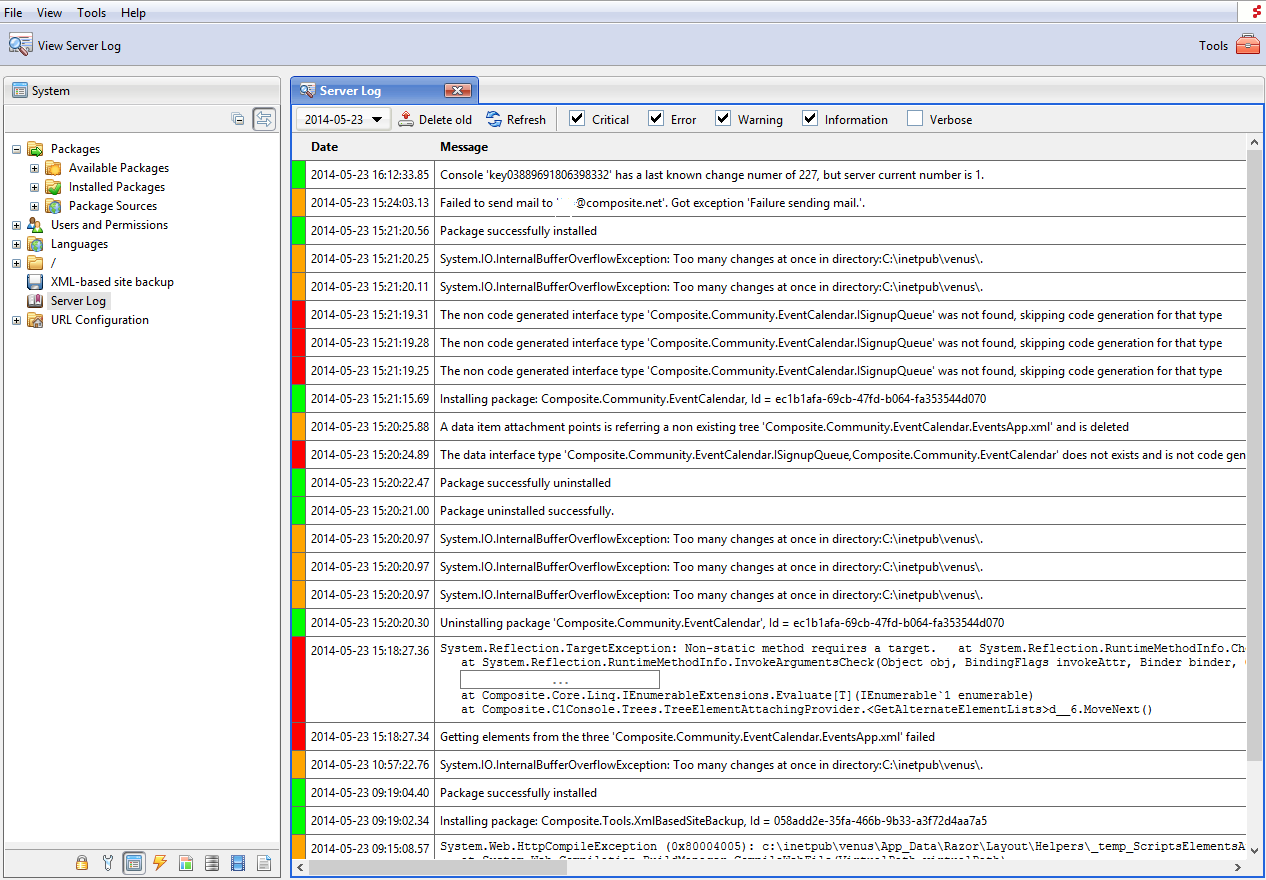Select the wrench Functions perspective icon
1266x880 pixels.
tap(107, 862)
